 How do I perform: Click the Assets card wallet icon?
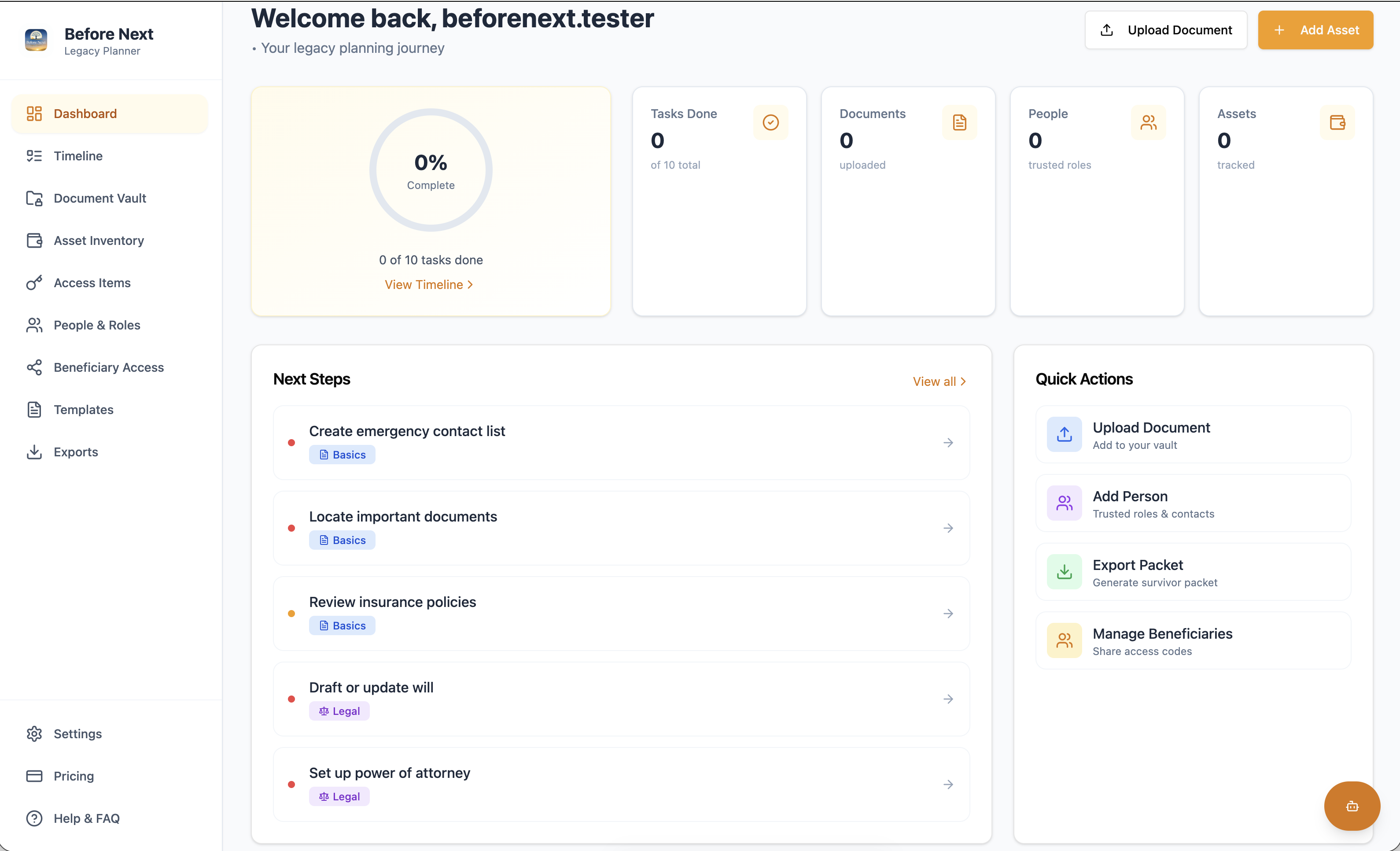point(1337,122)
